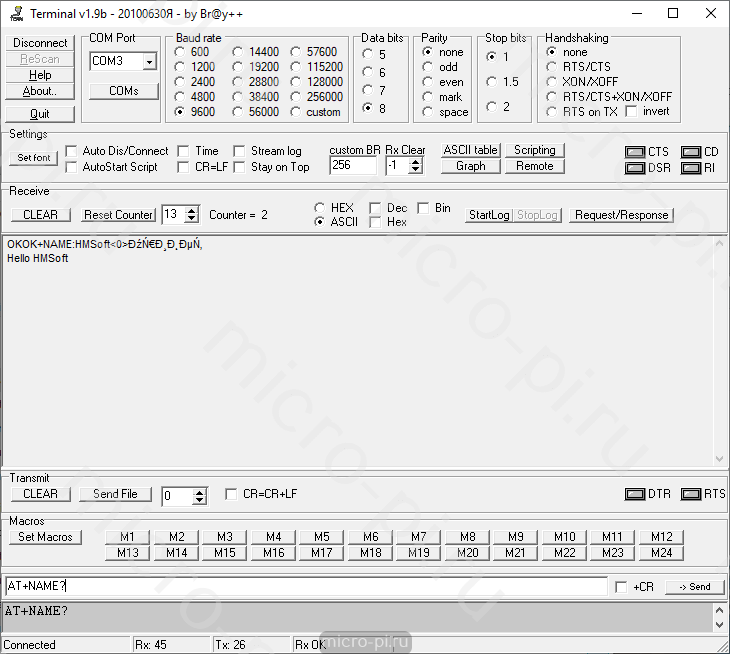Click the RI status indicator

click(690, 168)
